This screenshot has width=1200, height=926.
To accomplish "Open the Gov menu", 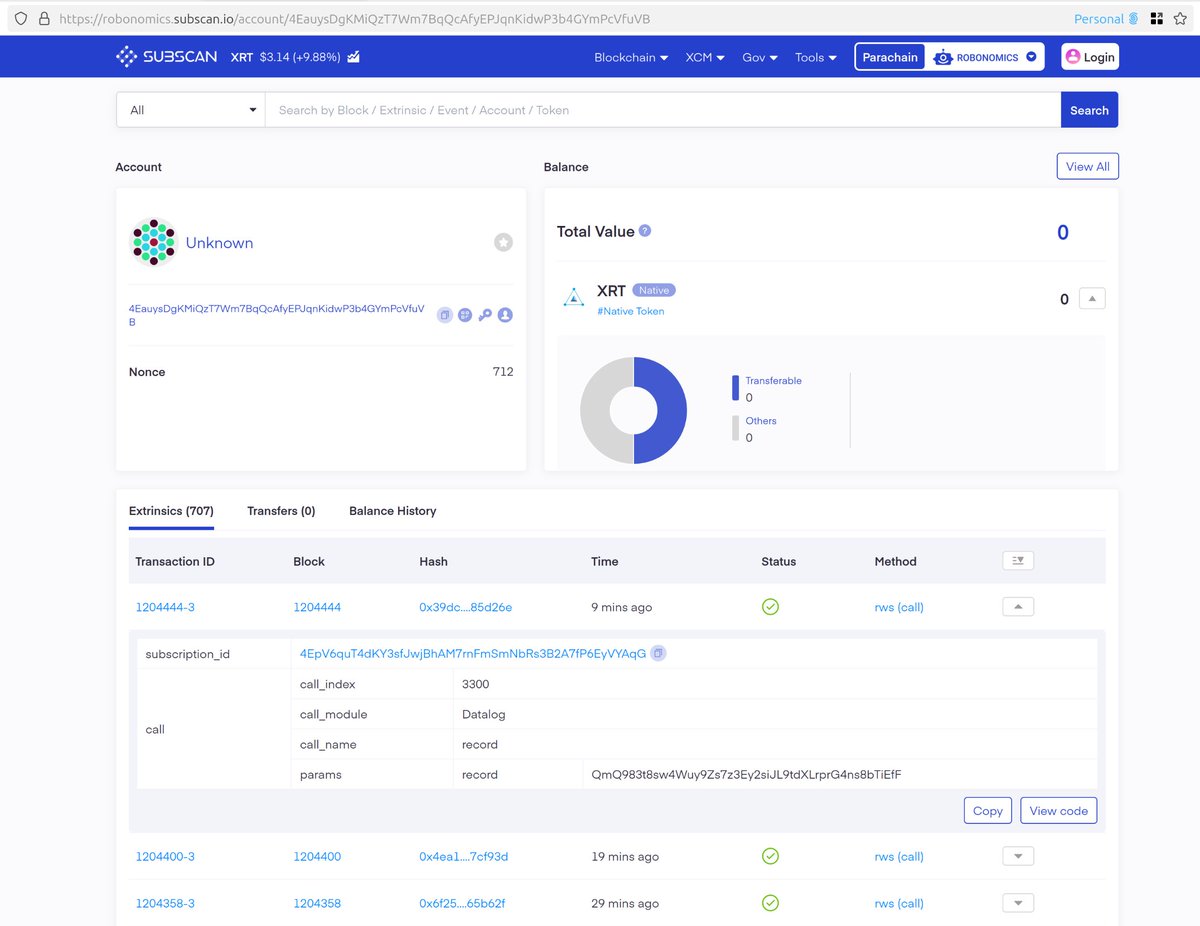I will click(760, 57).
